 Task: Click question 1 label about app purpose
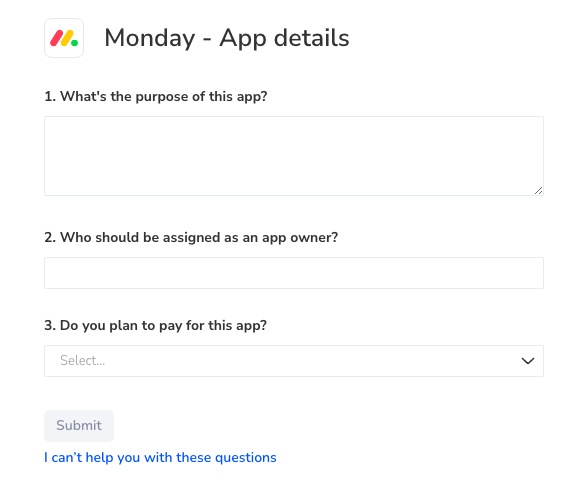coord(155,97)
